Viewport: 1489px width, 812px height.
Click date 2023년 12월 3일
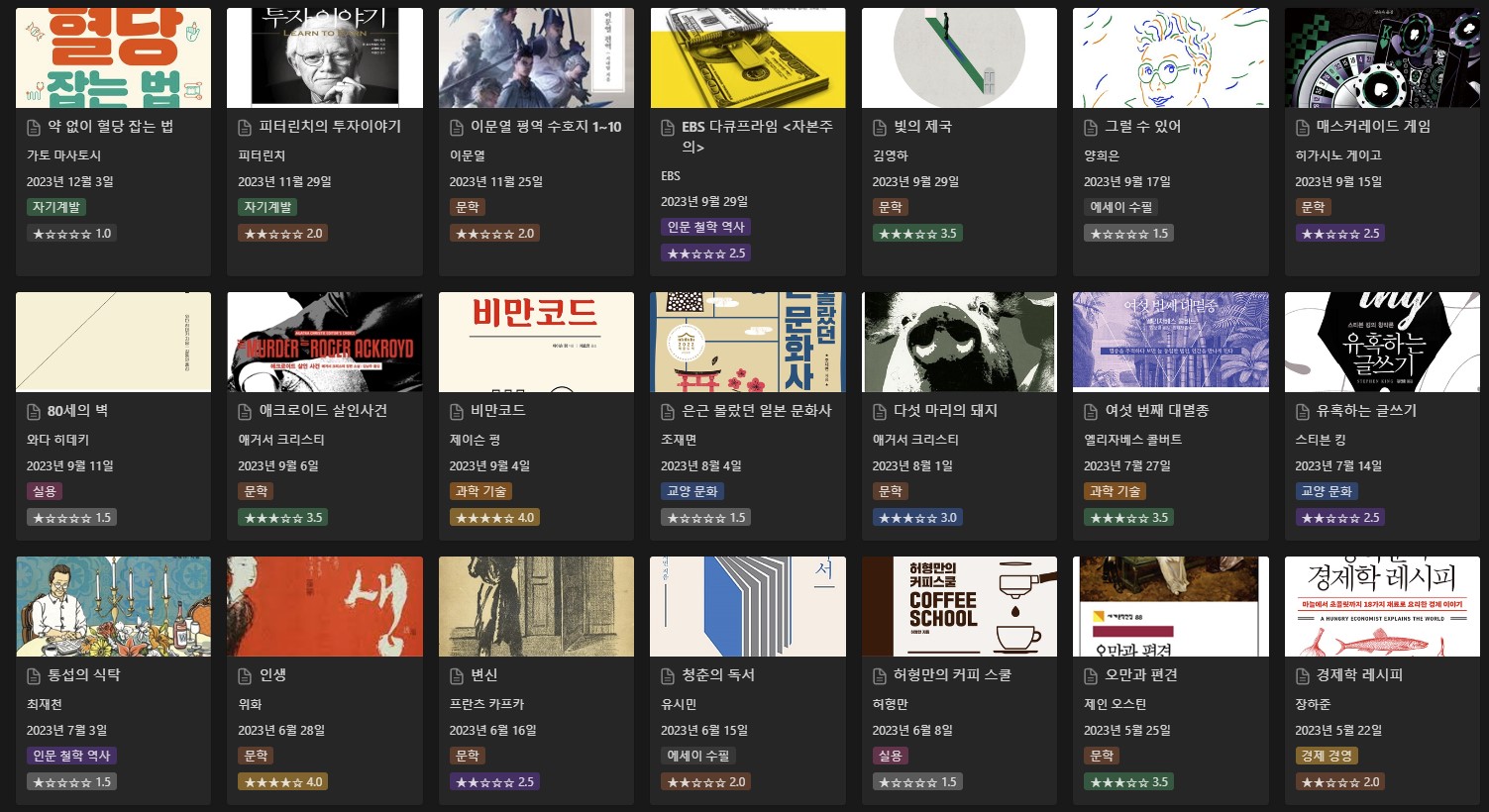point(70,182)
